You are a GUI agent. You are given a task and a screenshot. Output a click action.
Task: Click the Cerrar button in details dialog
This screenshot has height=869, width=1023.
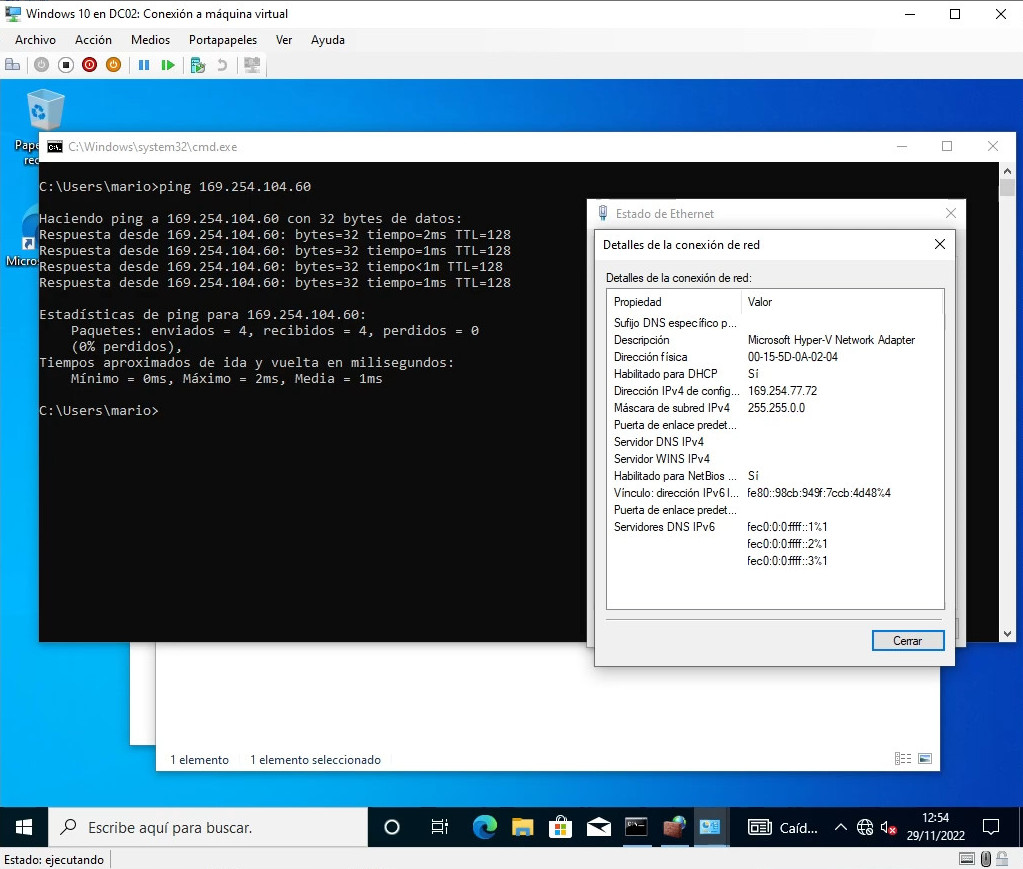pos(907,640)
